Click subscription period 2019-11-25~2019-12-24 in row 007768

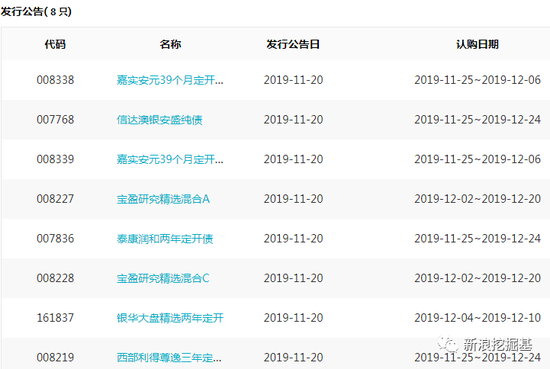tap(477, 120)
